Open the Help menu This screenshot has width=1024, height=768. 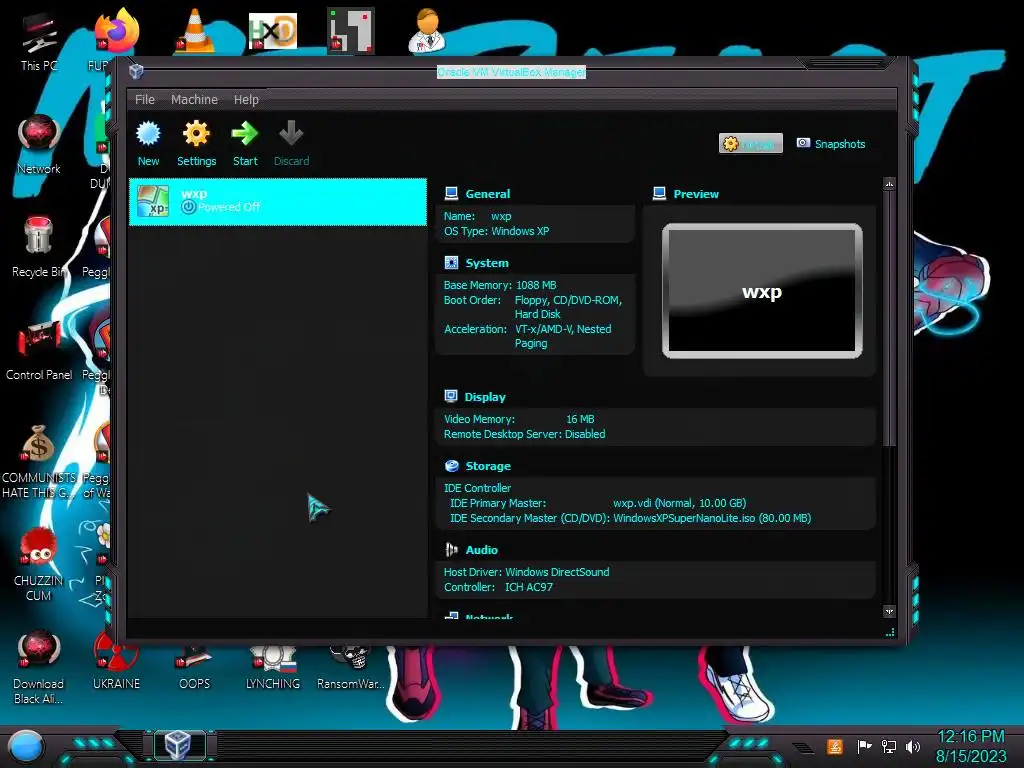click(246, 99)
